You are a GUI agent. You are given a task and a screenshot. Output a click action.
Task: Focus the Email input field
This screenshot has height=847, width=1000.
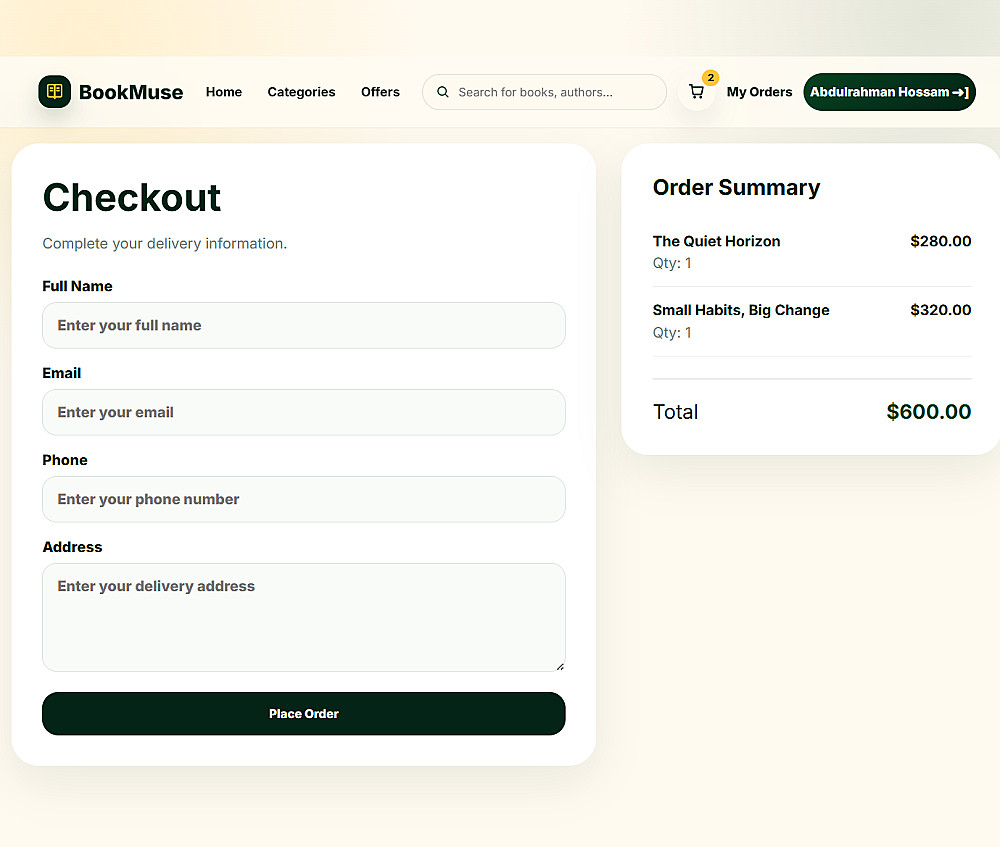pos(304,413)
